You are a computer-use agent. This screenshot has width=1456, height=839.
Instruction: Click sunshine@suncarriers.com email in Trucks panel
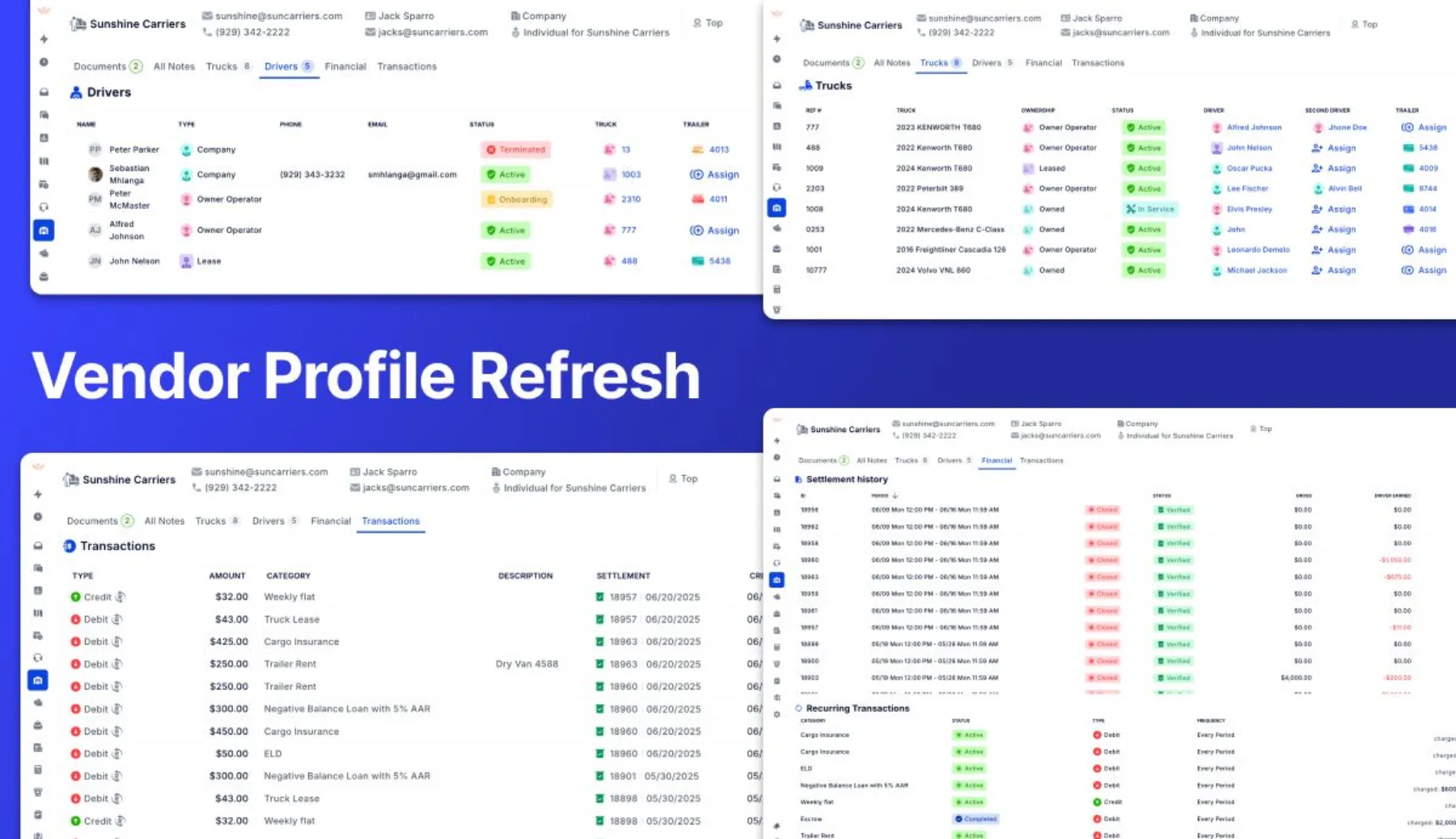click(x=984, y=18)
